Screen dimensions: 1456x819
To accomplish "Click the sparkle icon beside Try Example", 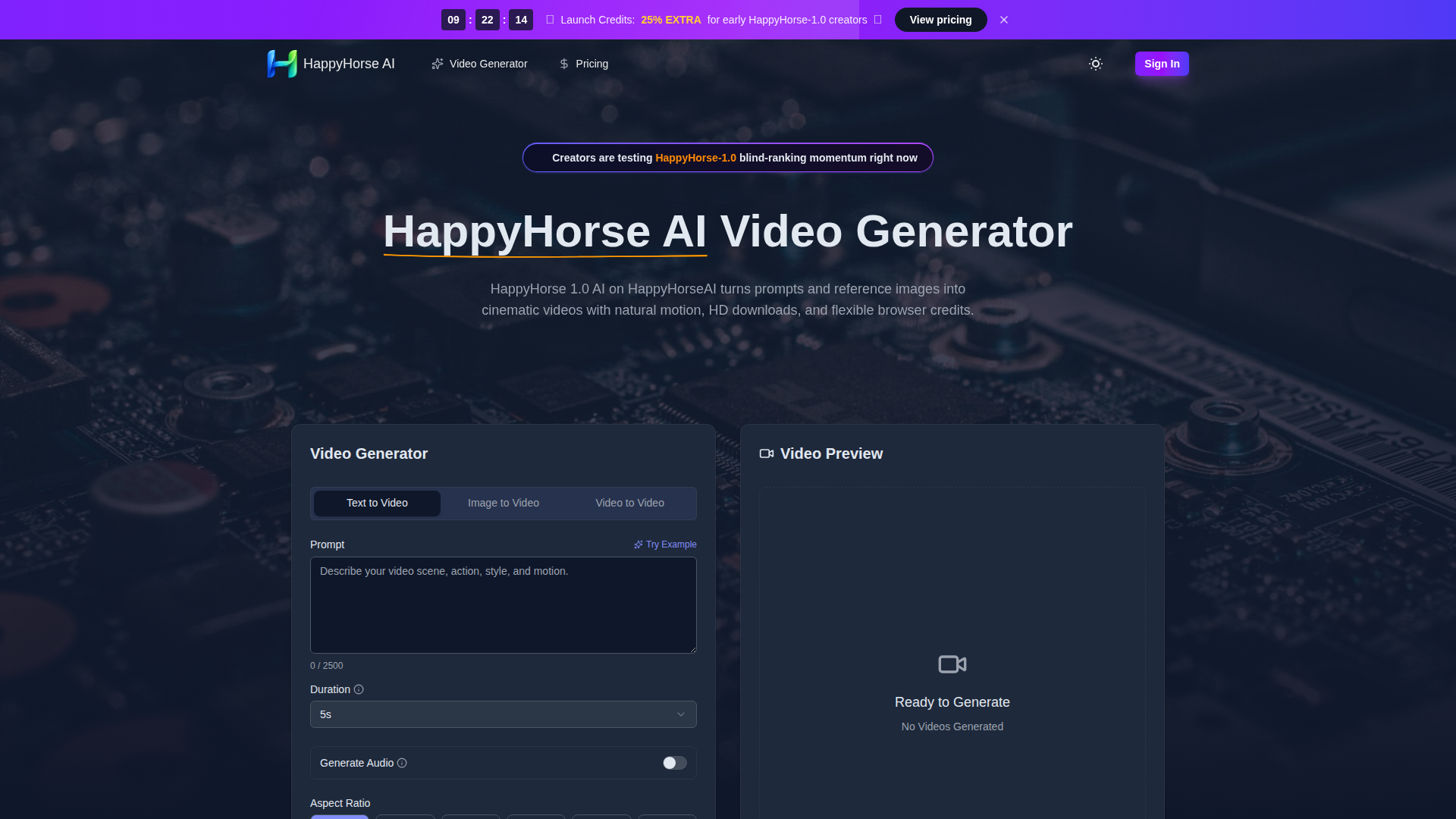I will (639, 544).
